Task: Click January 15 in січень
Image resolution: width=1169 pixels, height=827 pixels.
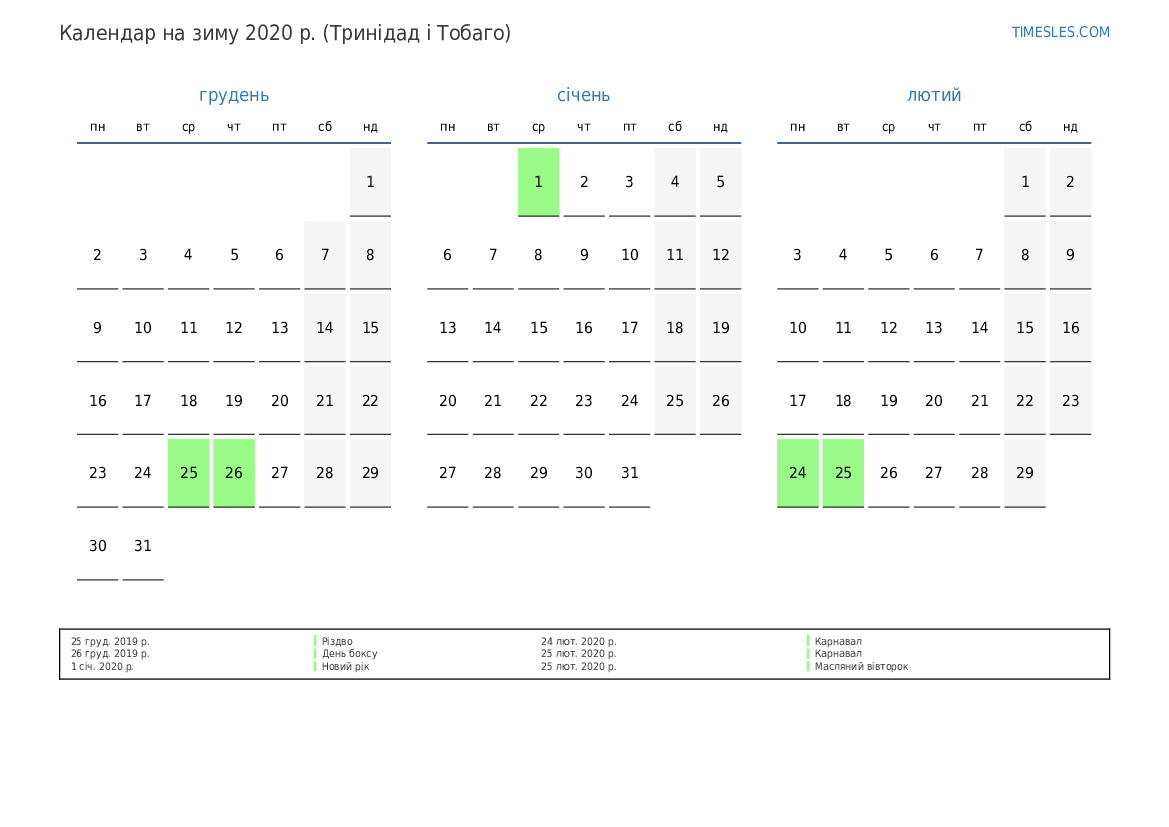Action: point(538,328)
